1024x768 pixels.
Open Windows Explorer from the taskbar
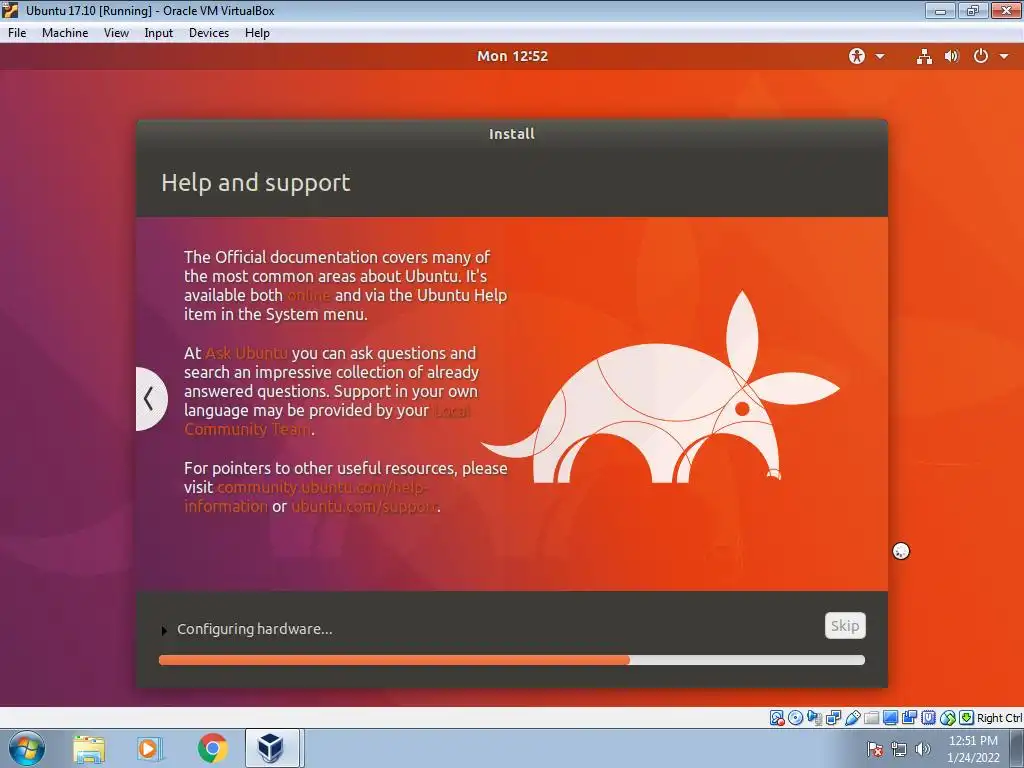(x=89, y=748)
